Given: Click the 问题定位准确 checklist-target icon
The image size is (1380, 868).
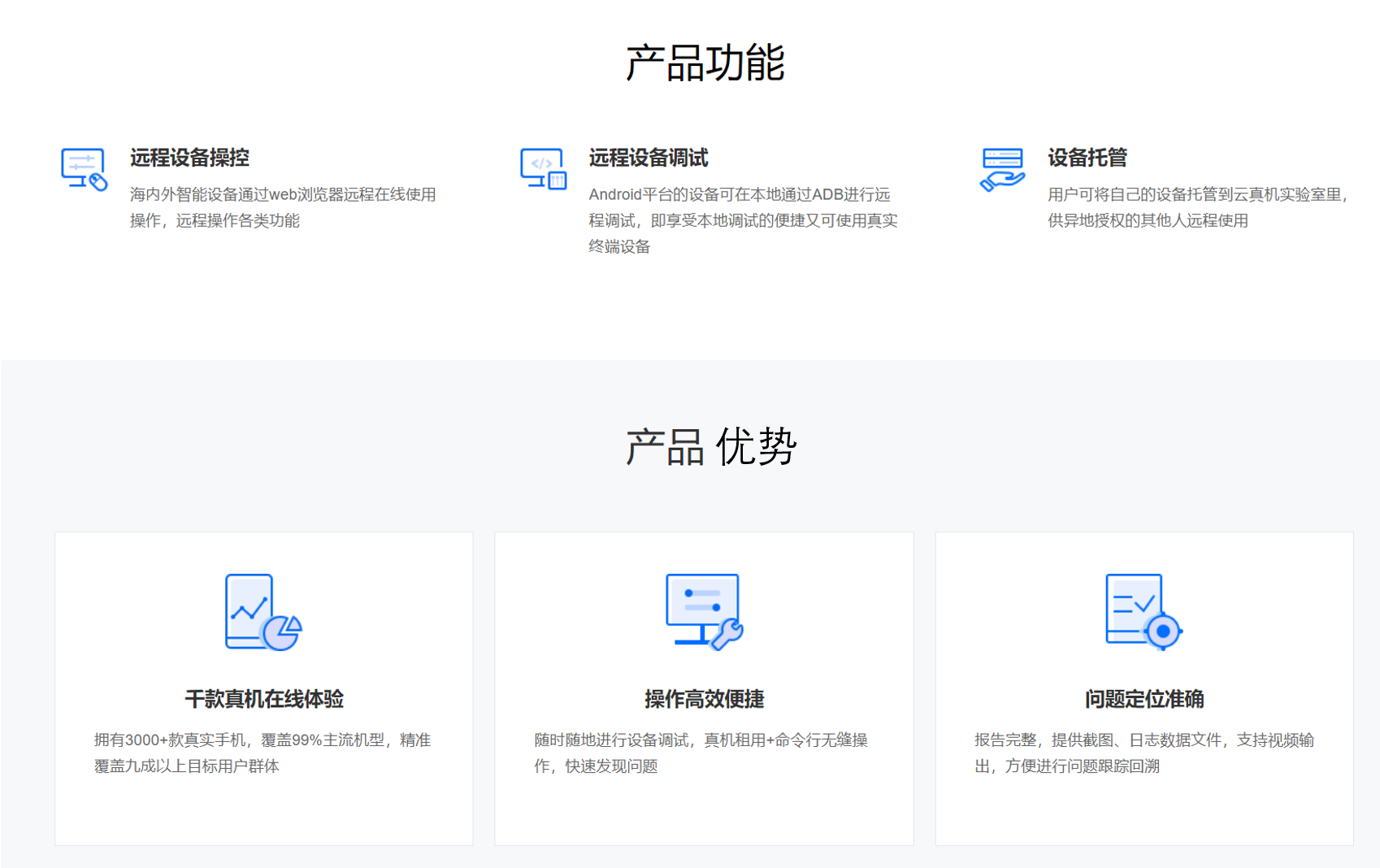Looking at the screenshot, I should [1143, 612].
